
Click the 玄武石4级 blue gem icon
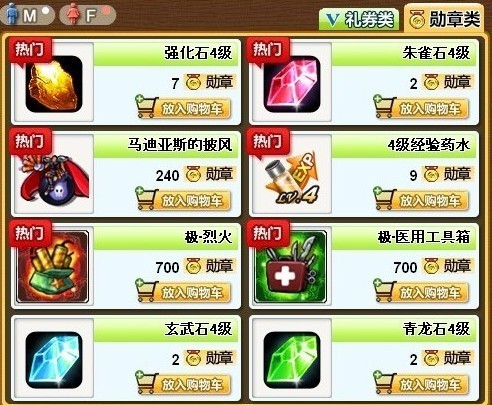pyautogui.click(x=54, y=360)
